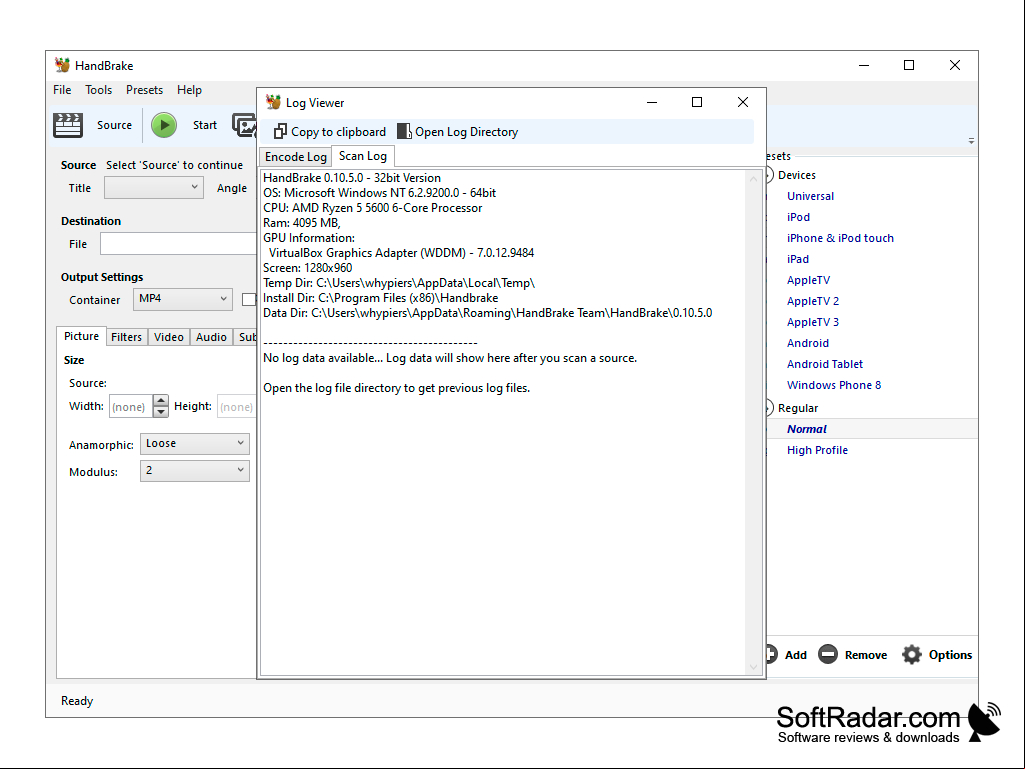Select the Universal preset

point(810,196)
